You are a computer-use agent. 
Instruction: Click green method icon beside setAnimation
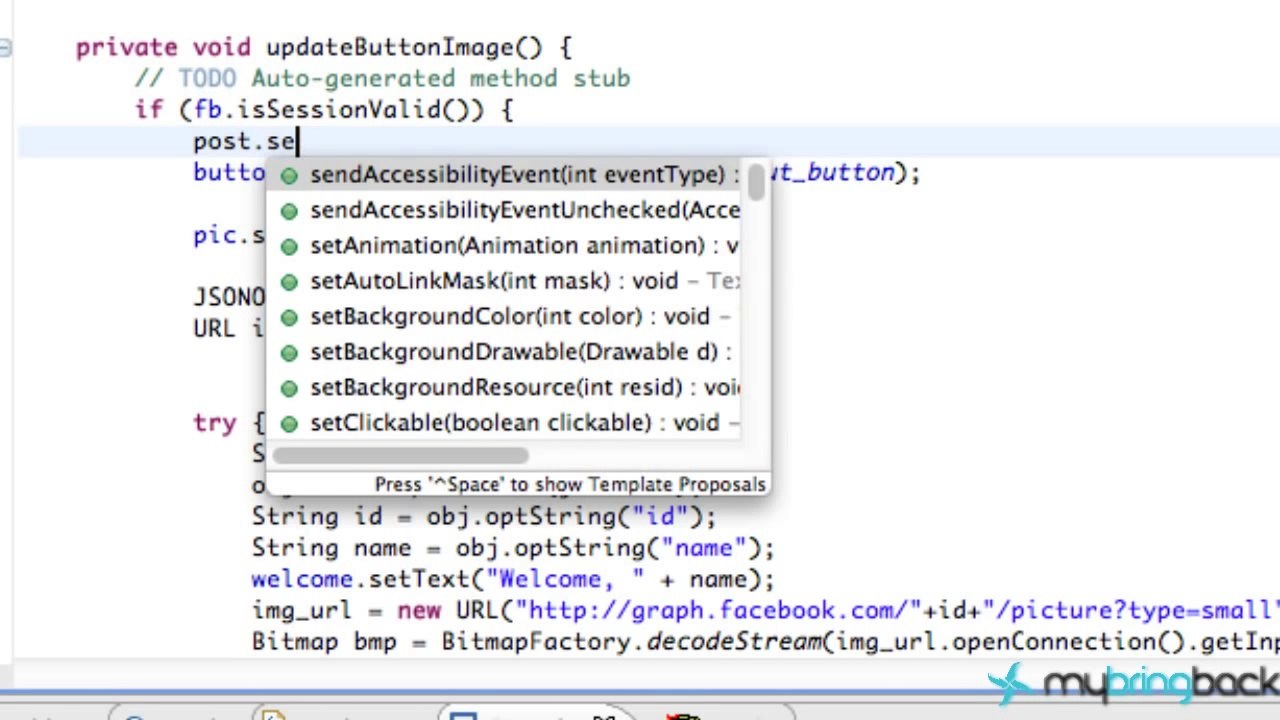[289, 247]
